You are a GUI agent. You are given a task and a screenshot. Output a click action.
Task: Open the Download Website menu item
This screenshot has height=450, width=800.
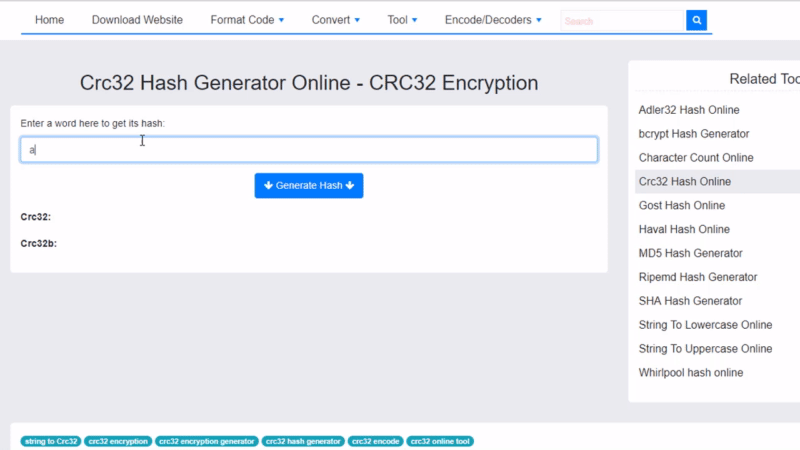pos(137,20)
